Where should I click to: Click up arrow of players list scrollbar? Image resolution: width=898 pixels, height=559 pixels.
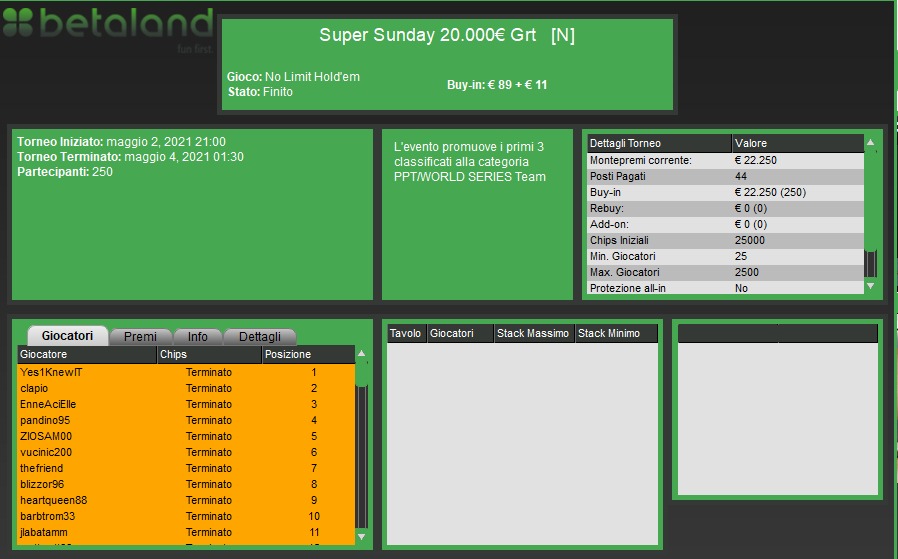[361, 353]
